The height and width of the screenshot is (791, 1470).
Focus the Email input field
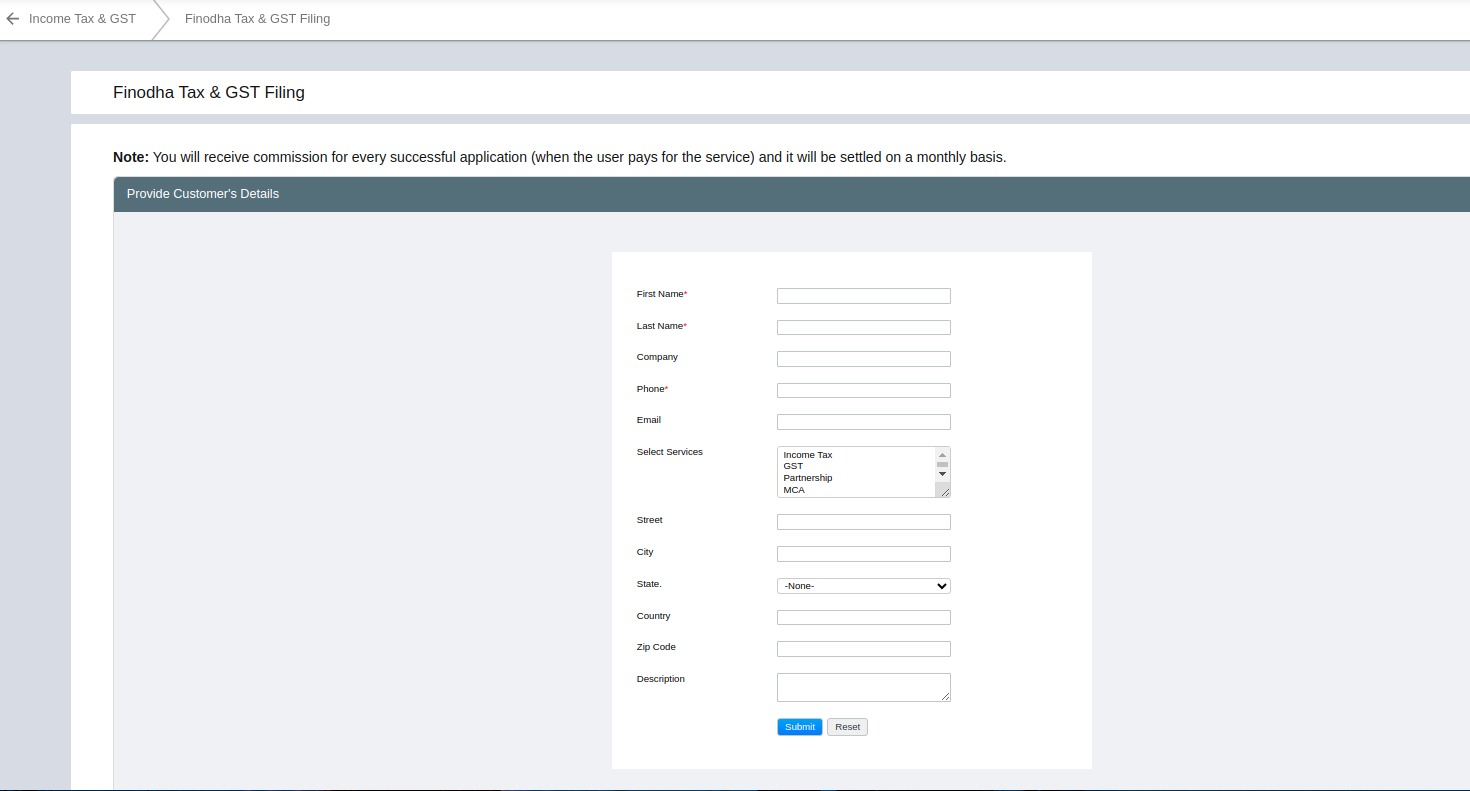pos(863,422)
